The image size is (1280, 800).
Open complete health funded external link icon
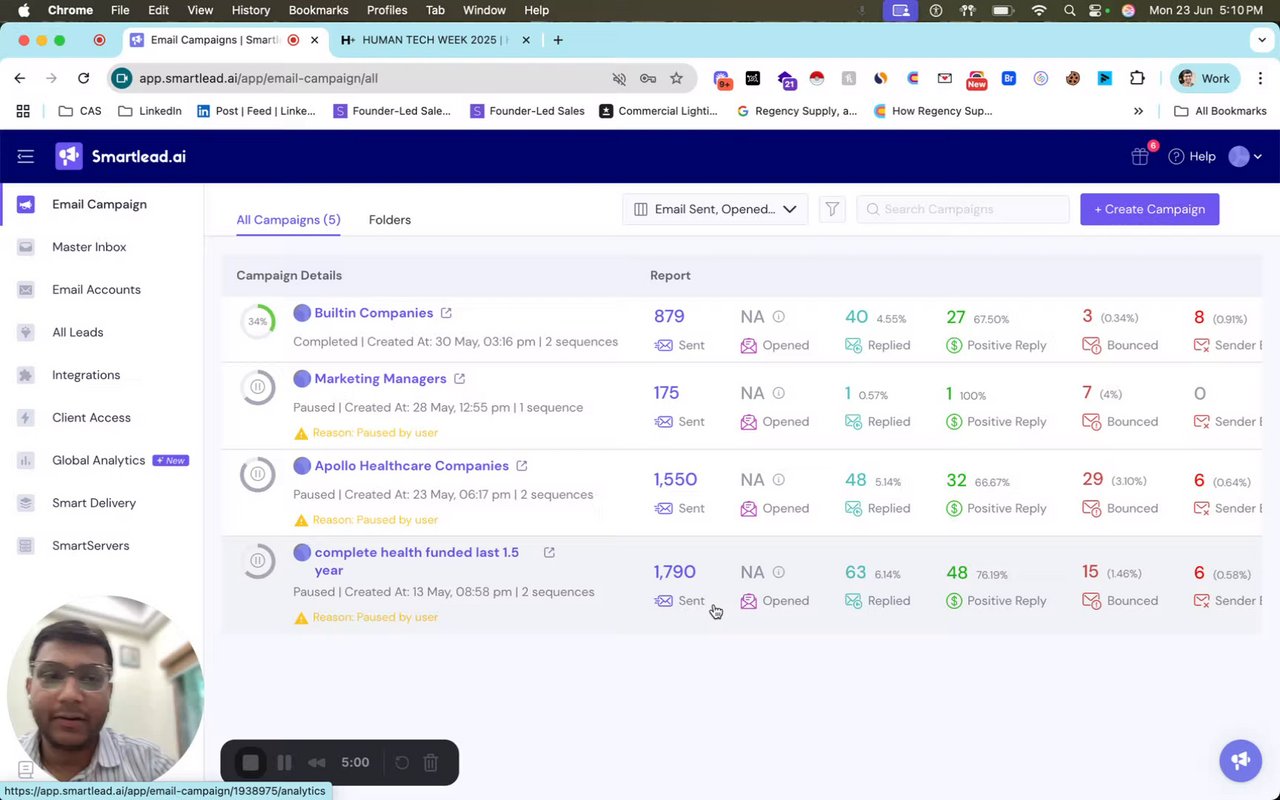[549, 552]
